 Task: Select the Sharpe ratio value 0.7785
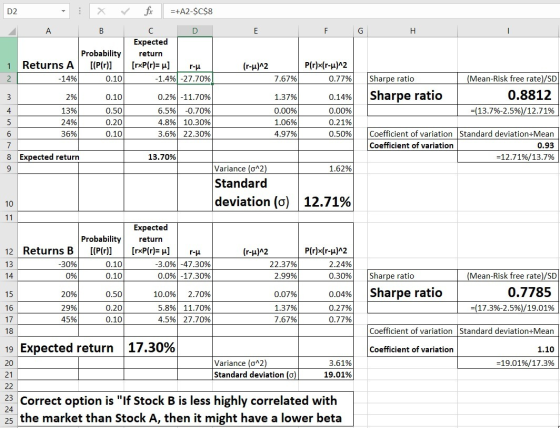point(508,292)
